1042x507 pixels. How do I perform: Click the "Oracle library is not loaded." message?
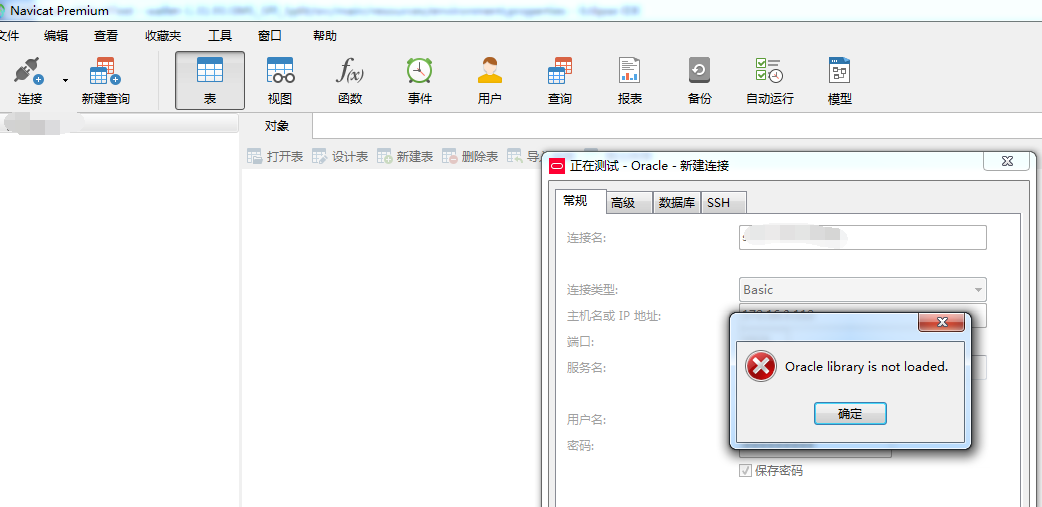pyautogui.click(x=867, y=367)
